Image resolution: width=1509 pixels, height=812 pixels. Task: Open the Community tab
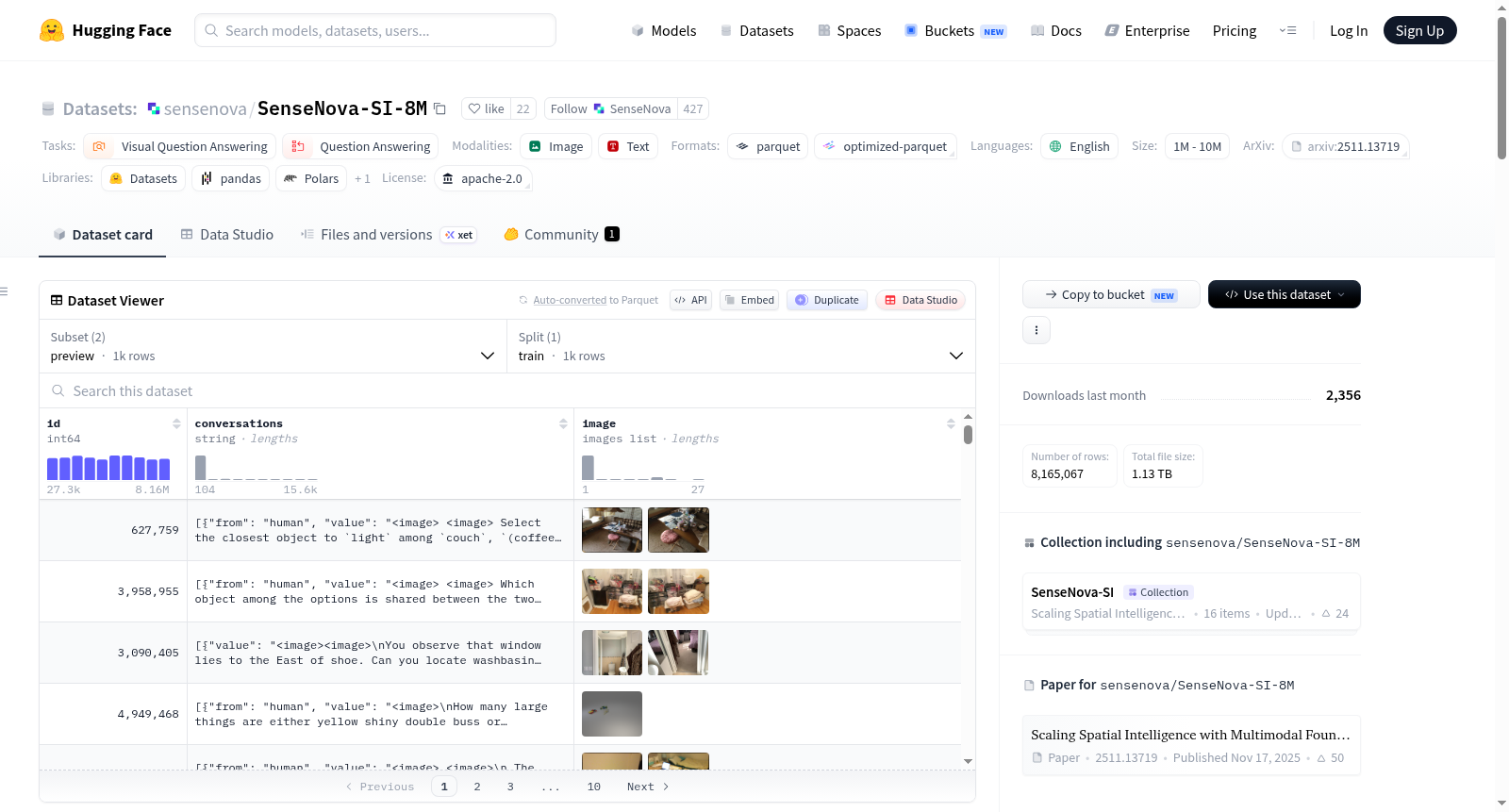[562, 234]
